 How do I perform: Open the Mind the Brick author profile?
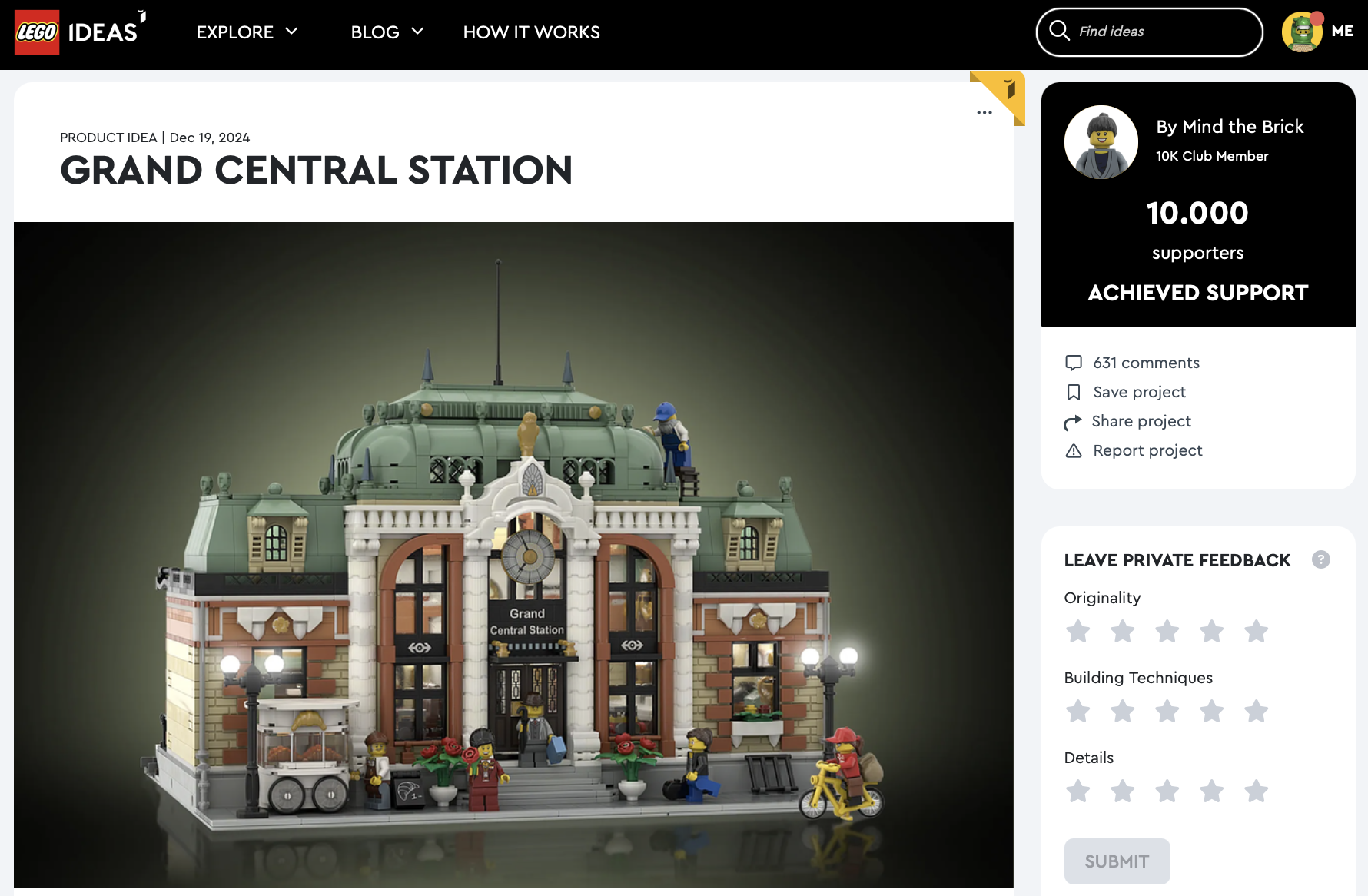pos(1230,127)
